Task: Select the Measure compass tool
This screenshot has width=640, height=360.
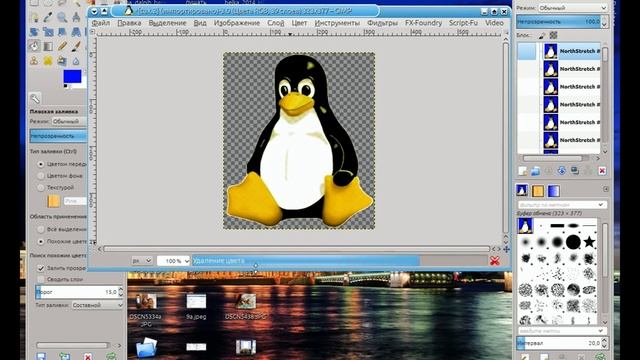Action: (76, 17)
